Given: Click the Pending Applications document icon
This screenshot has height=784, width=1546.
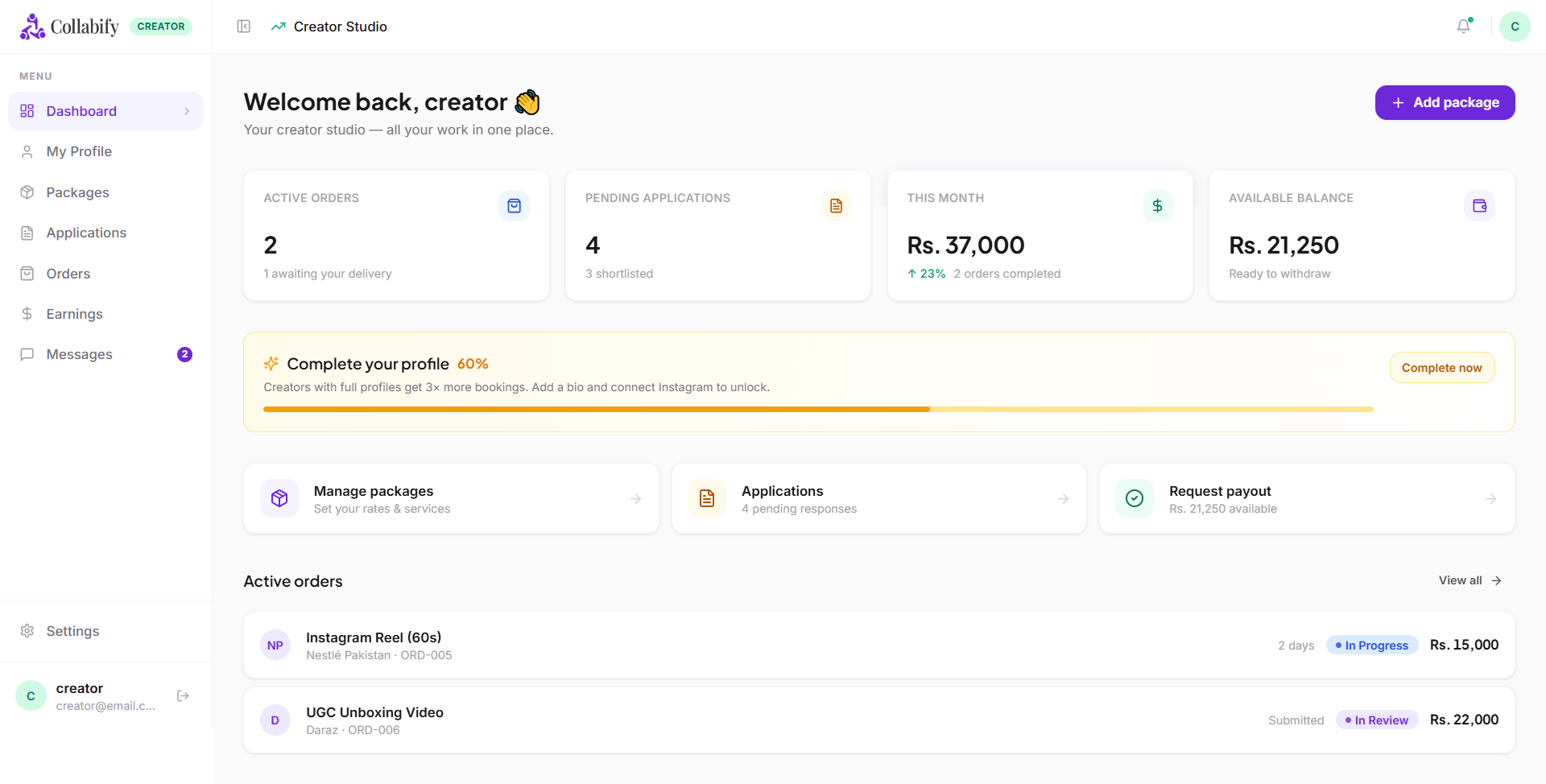Looking at the screenshot, I should coord(836,206).
